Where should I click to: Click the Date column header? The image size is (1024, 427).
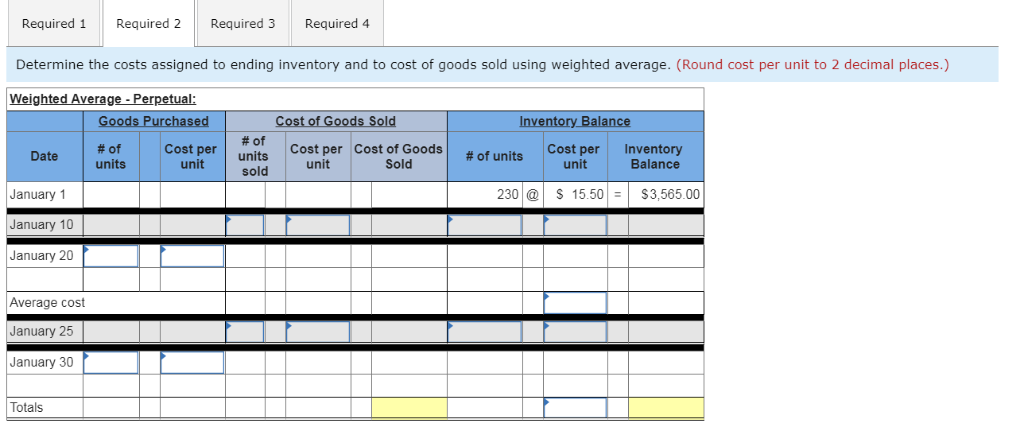(44, 156)
